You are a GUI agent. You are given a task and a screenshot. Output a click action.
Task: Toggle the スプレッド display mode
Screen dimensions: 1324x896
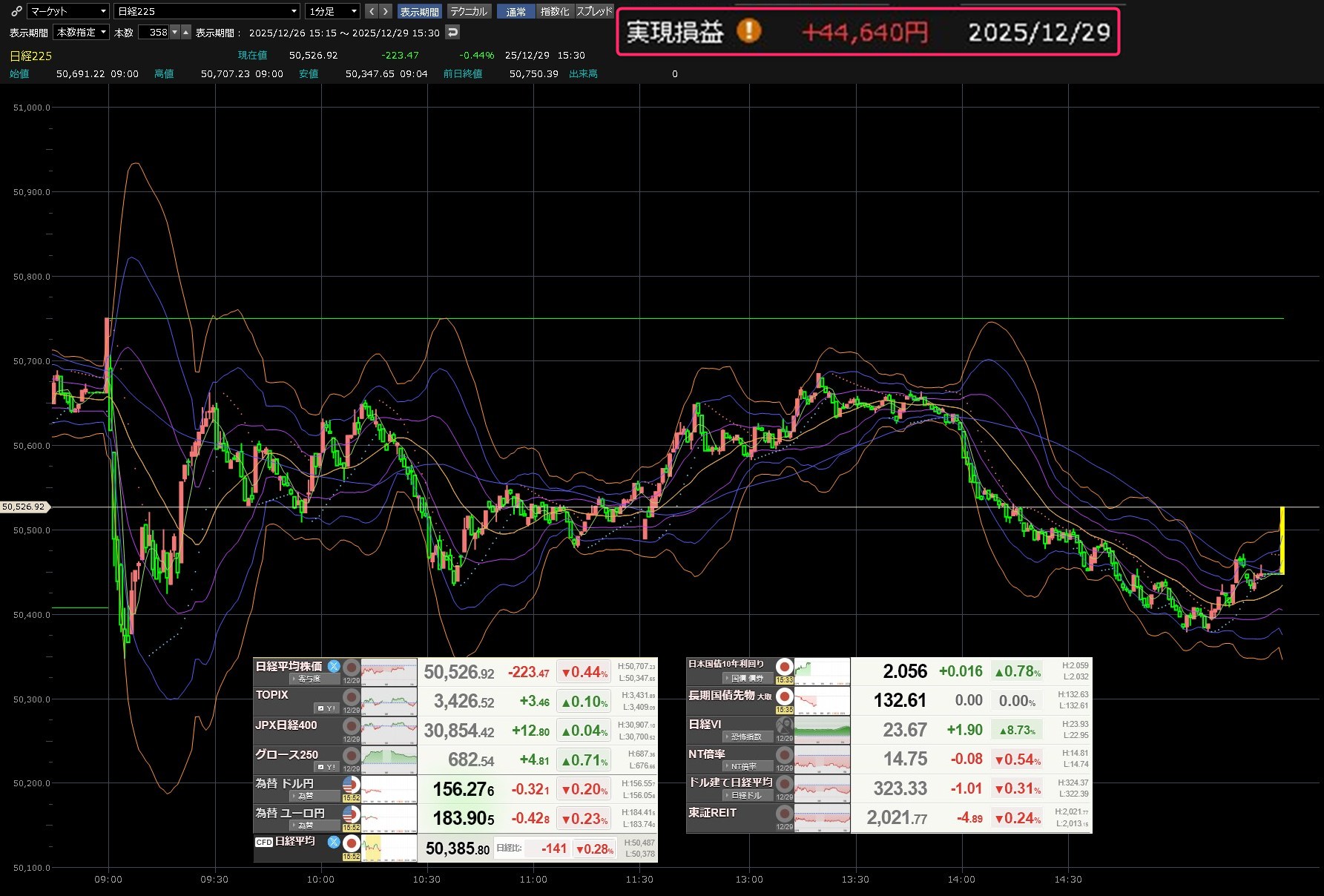594,11
